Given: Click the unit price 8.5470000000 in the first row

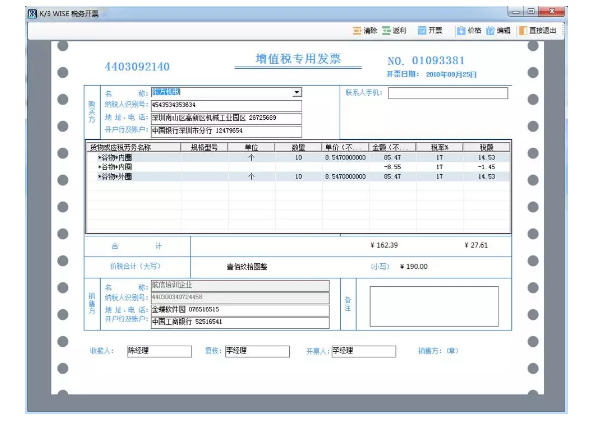Looking at the screenshot, I should click(x=346, y=158).
